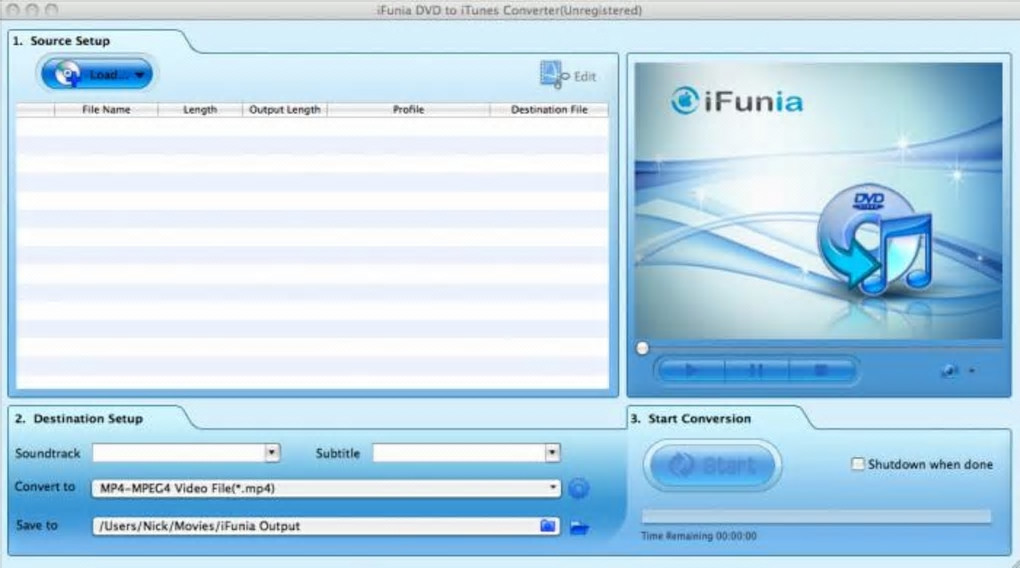Open the Edit video tool

point(568,75)
